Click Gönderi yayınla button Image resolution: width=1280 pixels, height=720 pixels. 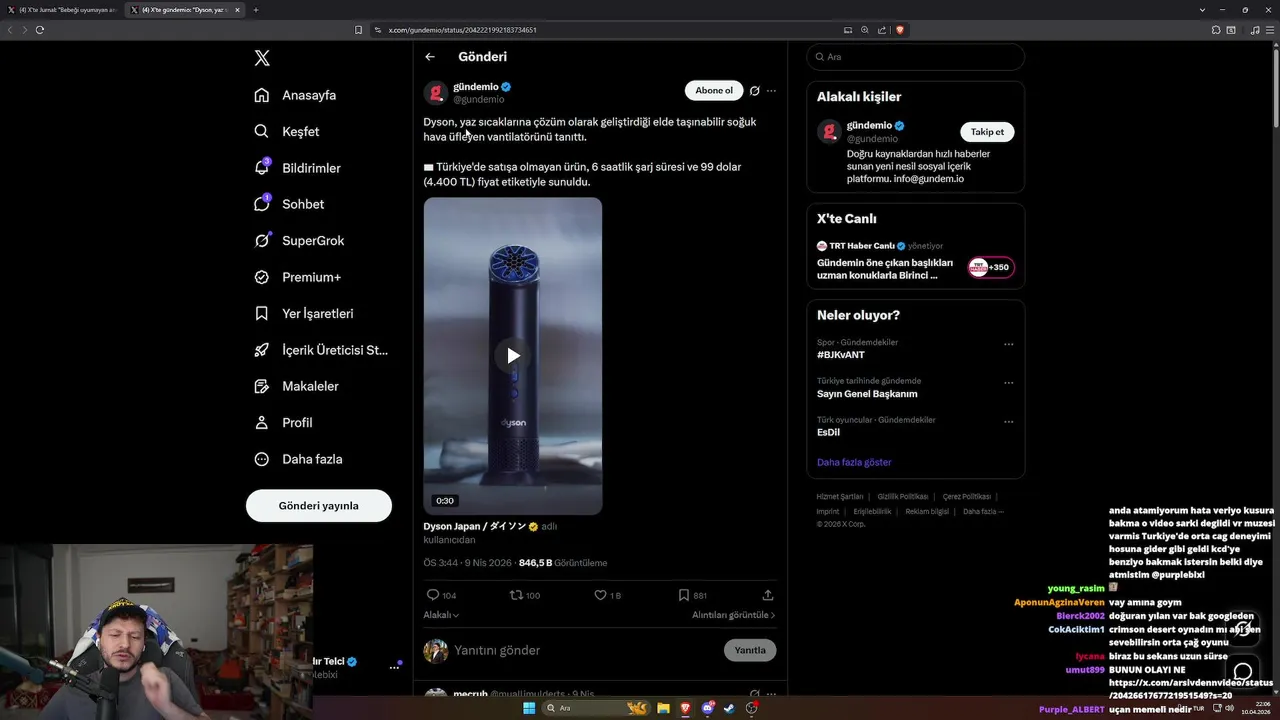[x=319, y=505]
